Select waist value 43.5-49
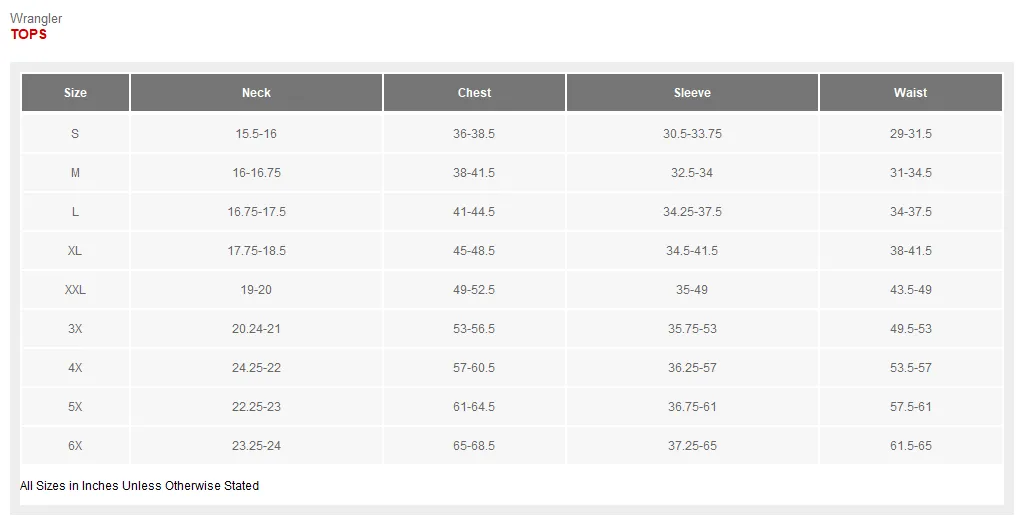 coord(910,289)
